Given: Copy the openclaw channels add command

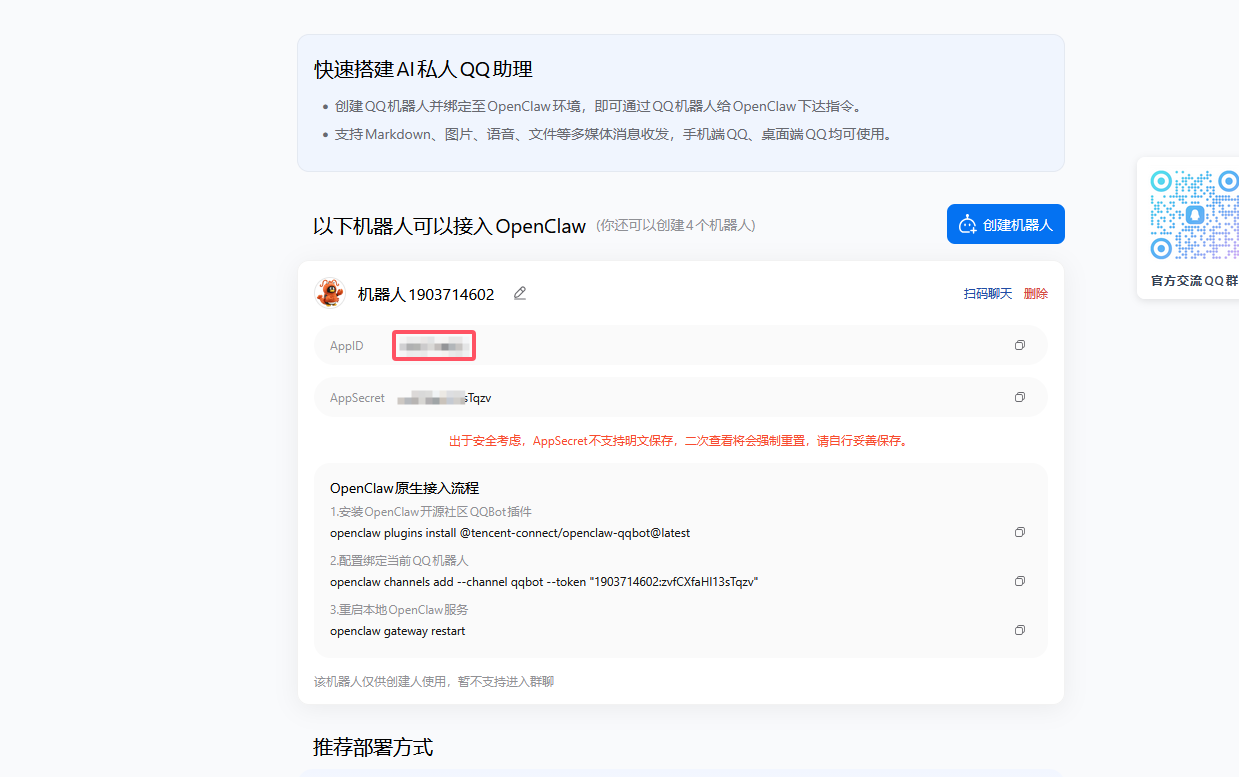Looking at the screenshot, I should [x=1020, y=581].
